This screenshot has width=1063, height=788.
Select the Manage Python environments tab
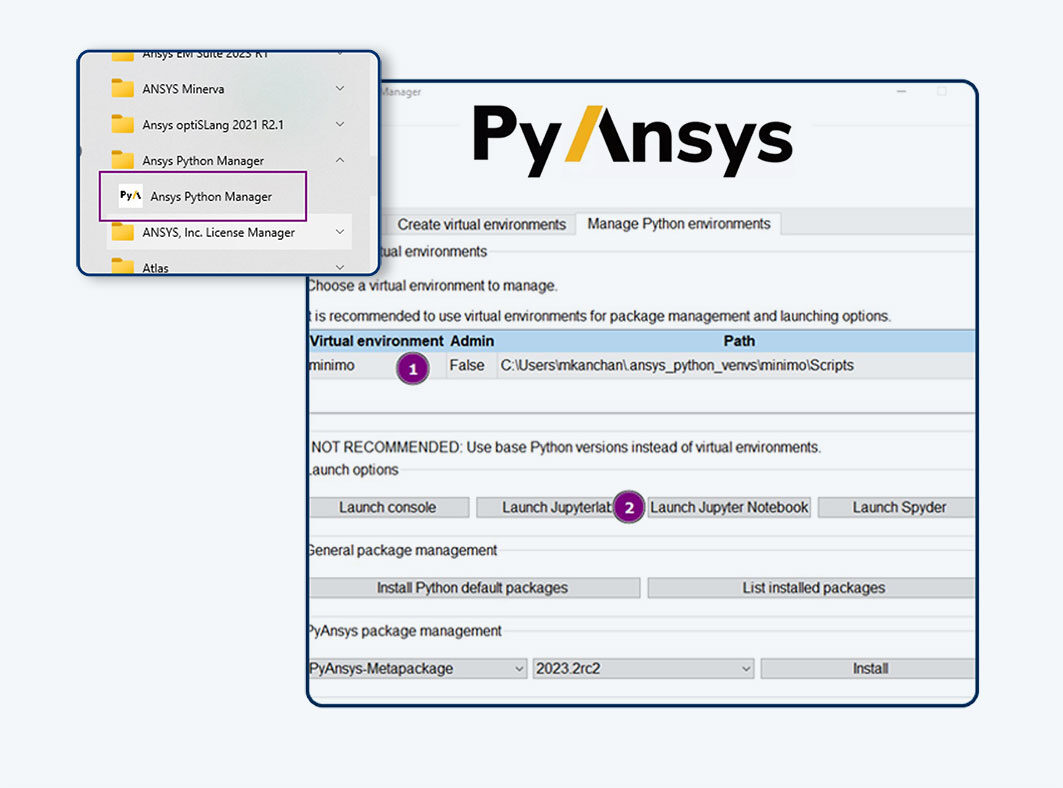[x=678, y=224]
